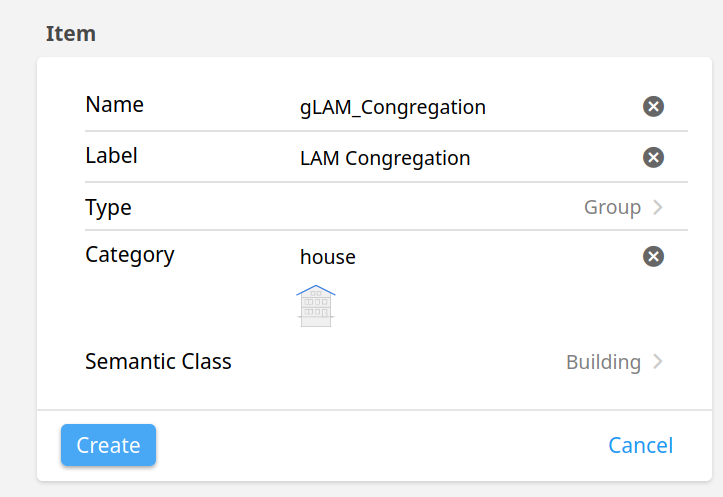
Task: Click the Create button
Action: pyautogui.click(x=108, y=445)
